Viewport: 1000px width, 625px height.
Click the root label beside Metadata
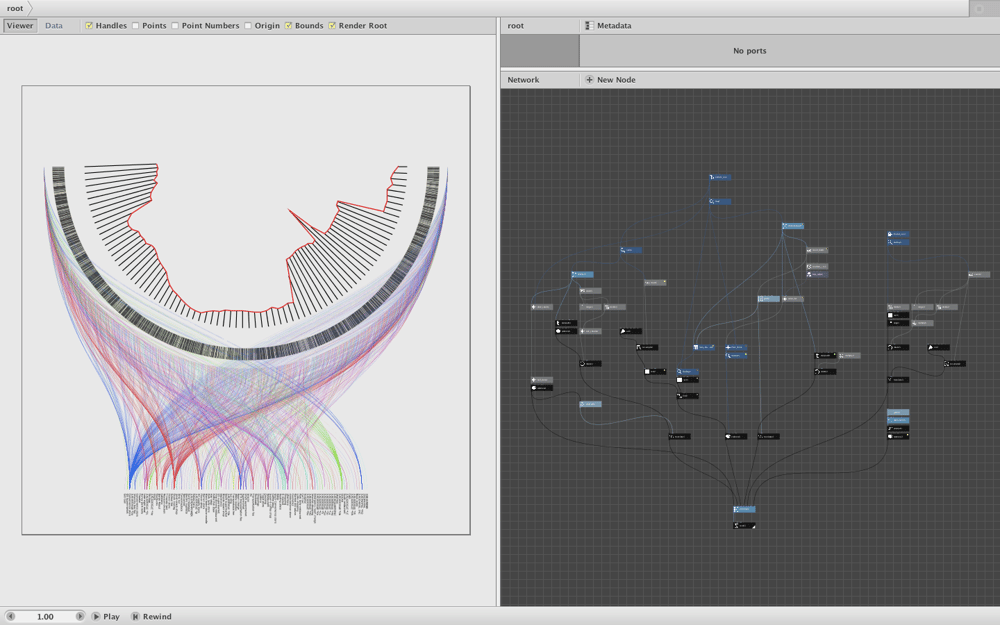(x=515, y=26)
